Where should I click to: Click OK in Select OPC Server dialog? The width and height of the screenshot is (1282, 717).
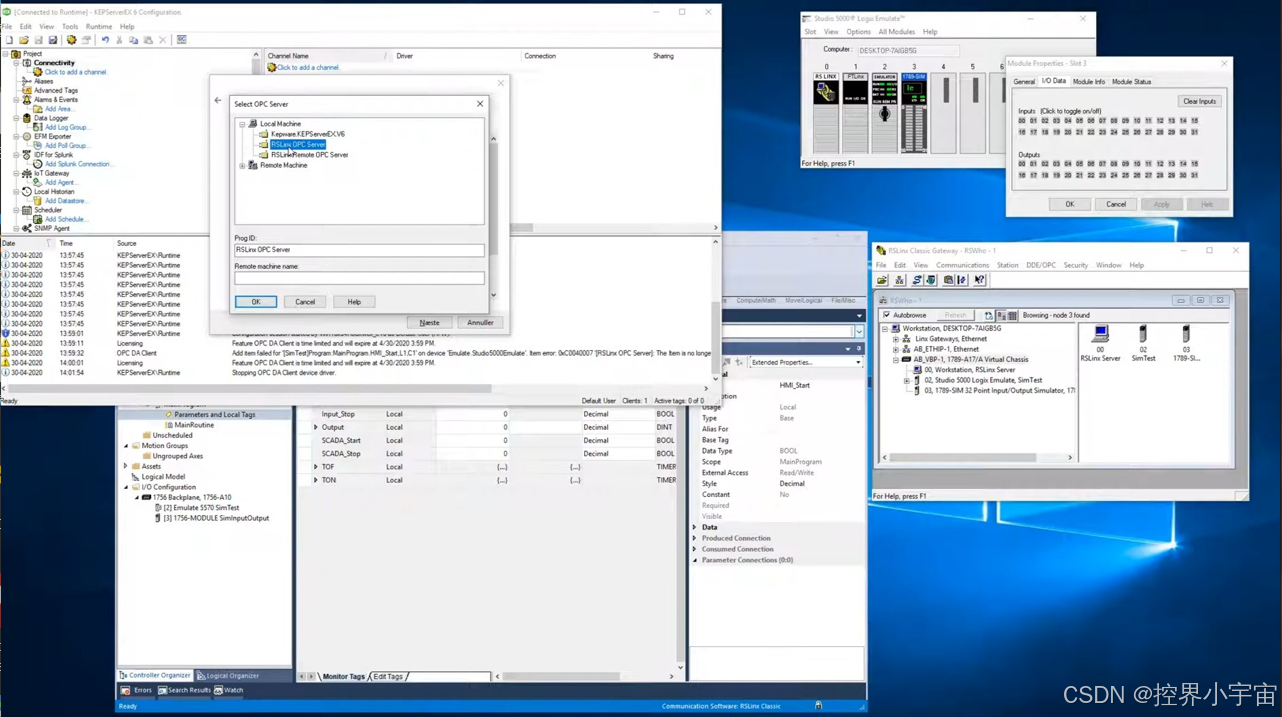click(256, 302)
